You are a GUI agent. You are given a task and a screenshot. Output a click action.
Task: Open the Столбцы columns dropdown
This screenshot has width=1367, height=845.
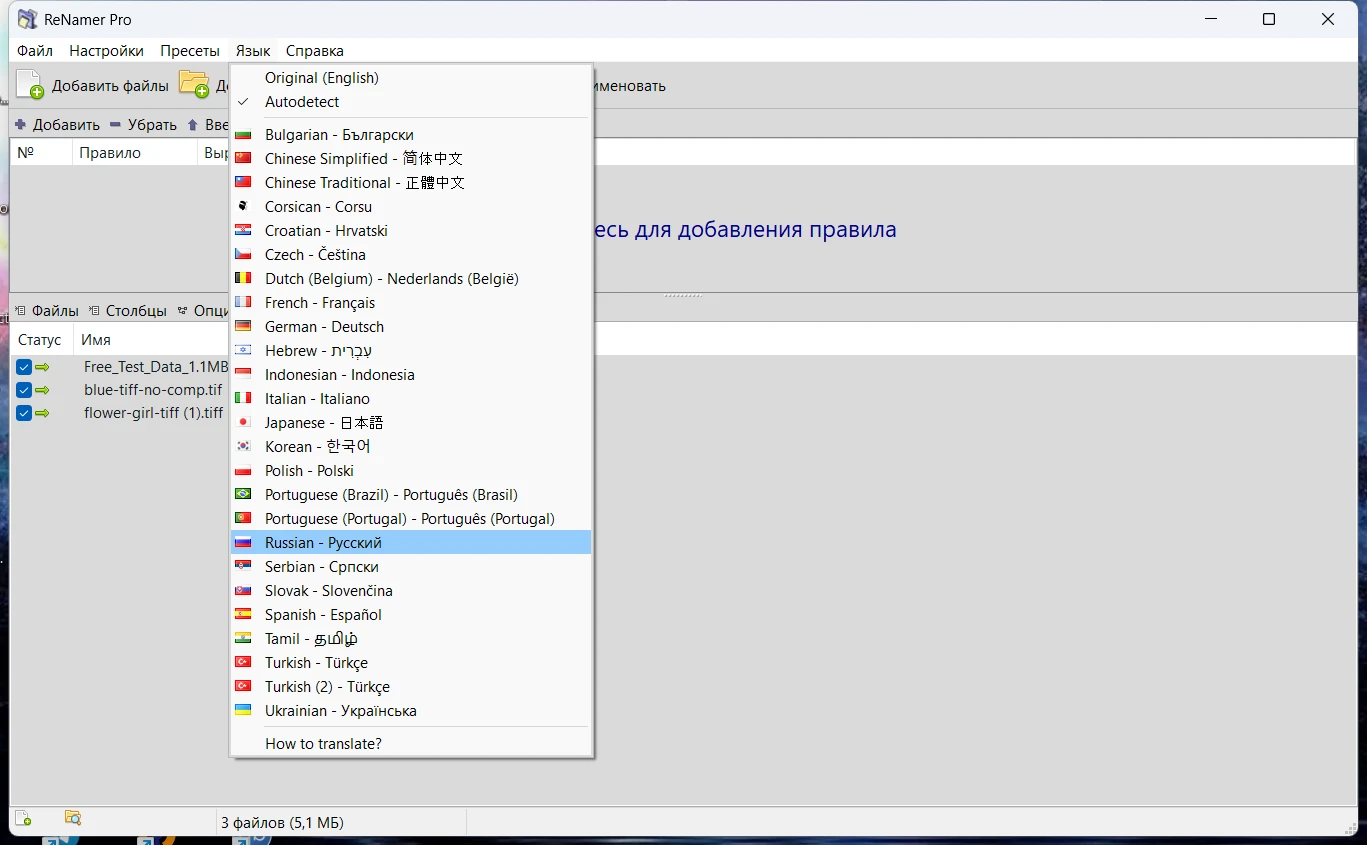click(127, 311)
